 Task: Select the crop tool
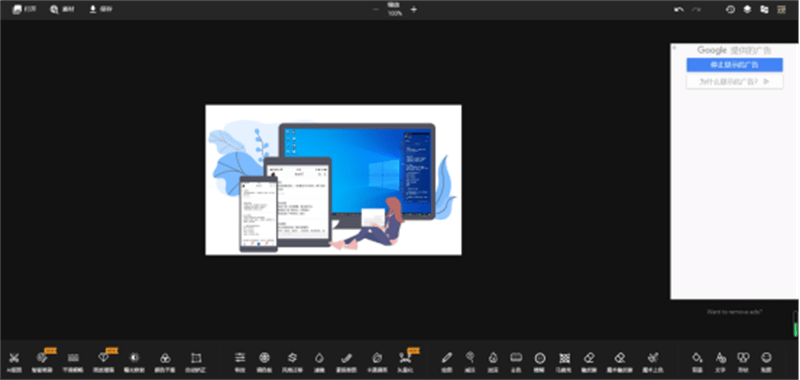tap(196, 358)
